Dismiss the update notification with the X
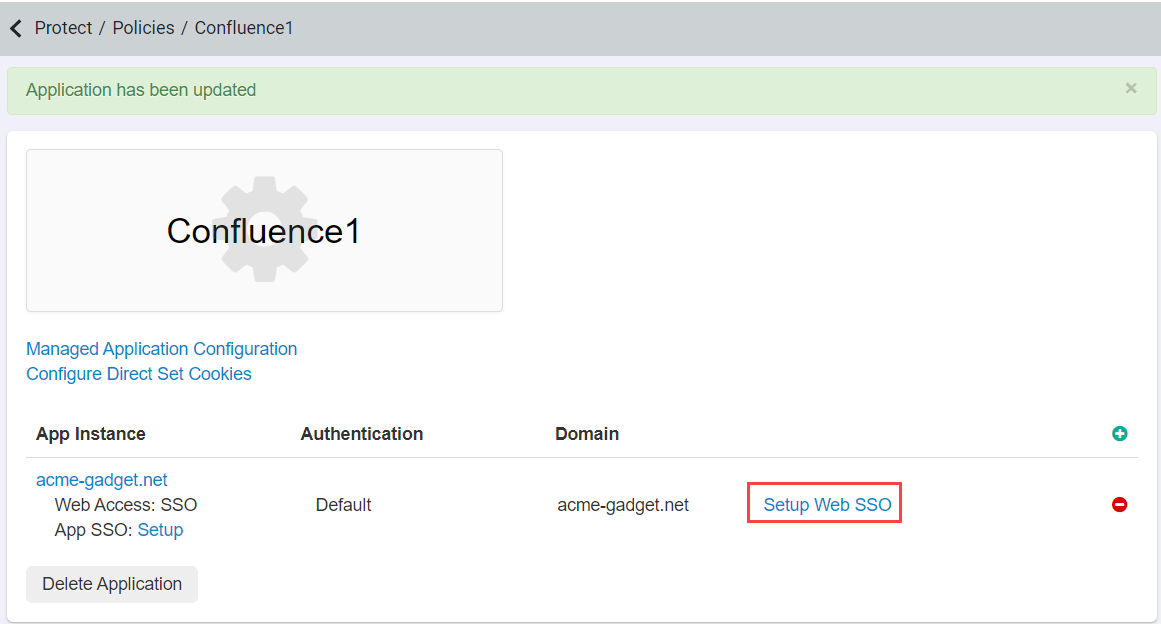 tap(1131, 88)
